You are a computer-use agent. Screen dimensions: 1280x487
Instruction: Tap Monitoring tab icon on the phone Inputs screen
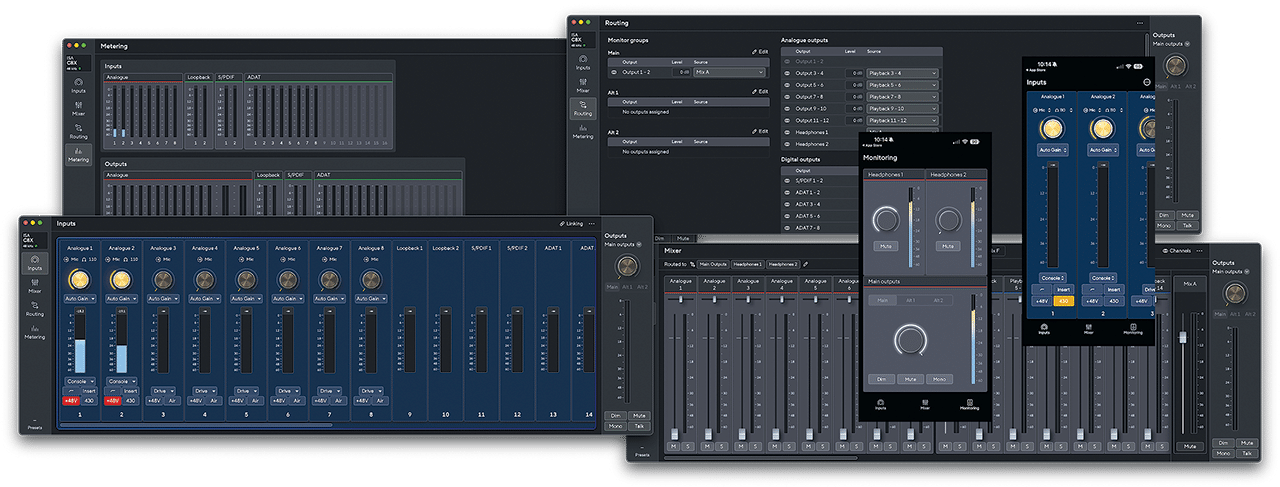pyautogui.click(x=1131, y=329)
